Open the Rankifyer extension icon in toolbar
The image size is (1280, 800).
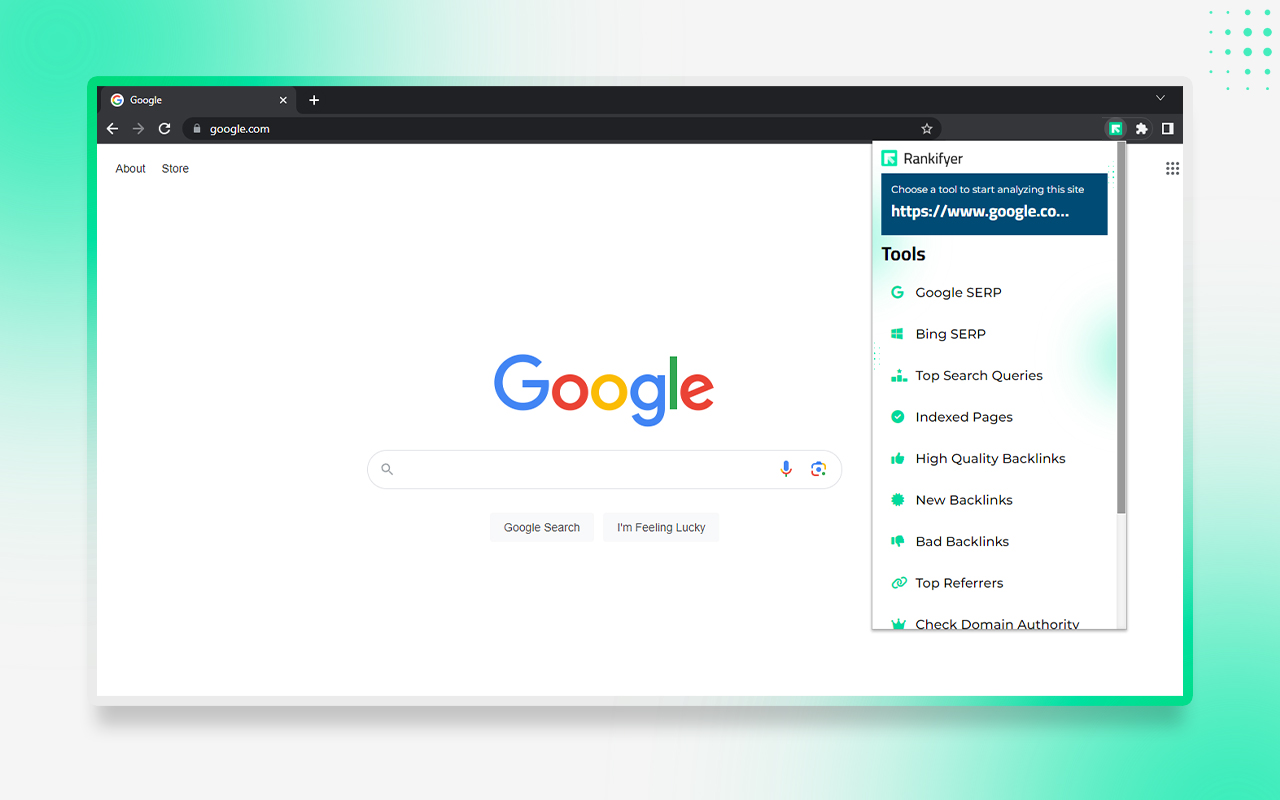coord(1115,129)
